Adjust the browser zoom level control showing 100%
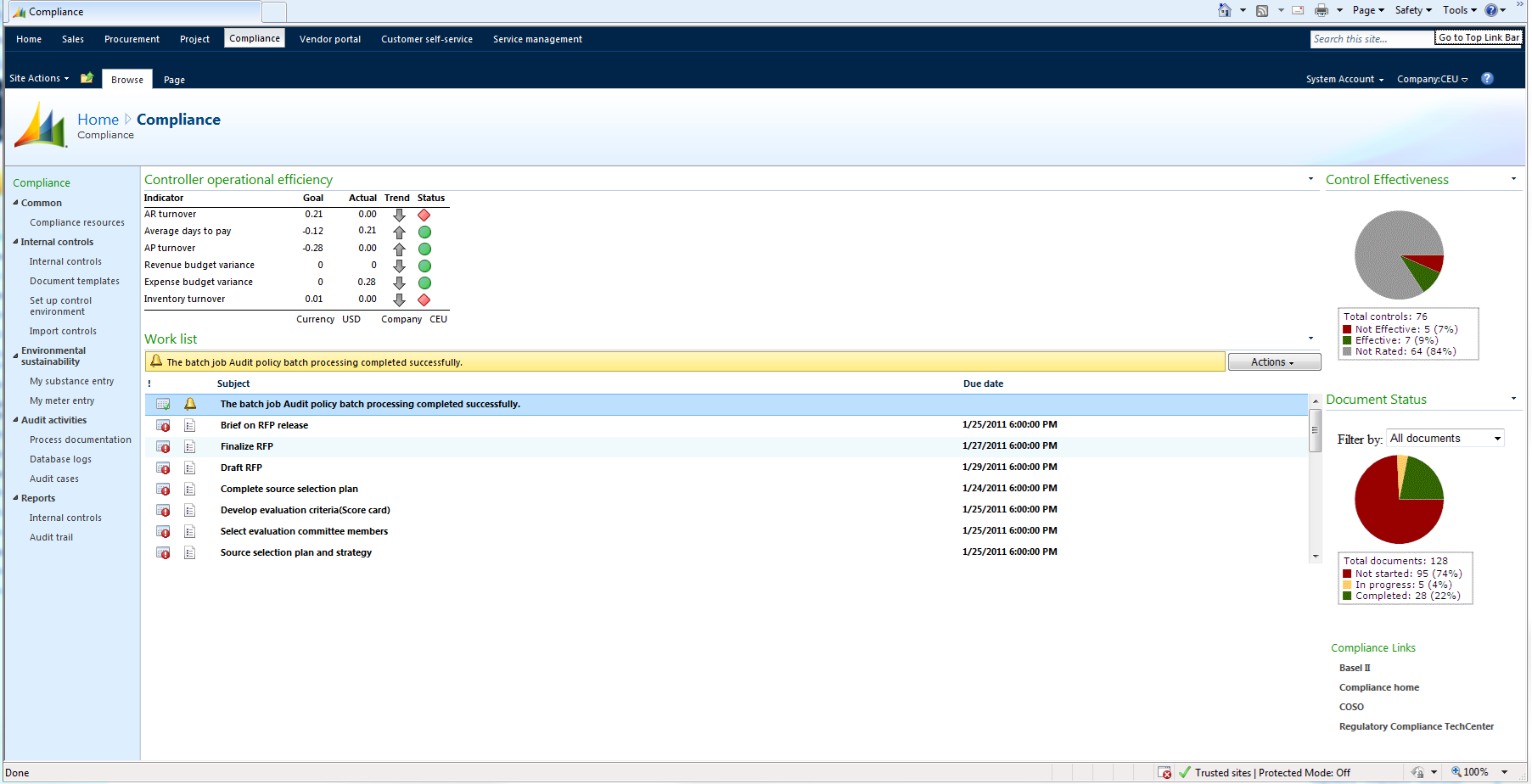This screenshot has width=1532, height=784. pyautogui.click(x=1475, y=772)
